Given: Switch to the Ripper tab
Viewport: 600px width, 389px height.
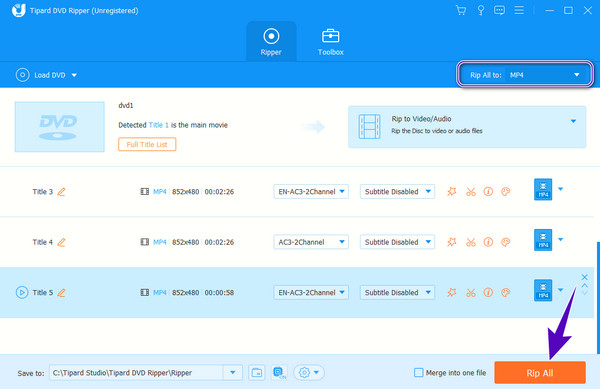Looking at the screenshot, I should tap(271, 42).
